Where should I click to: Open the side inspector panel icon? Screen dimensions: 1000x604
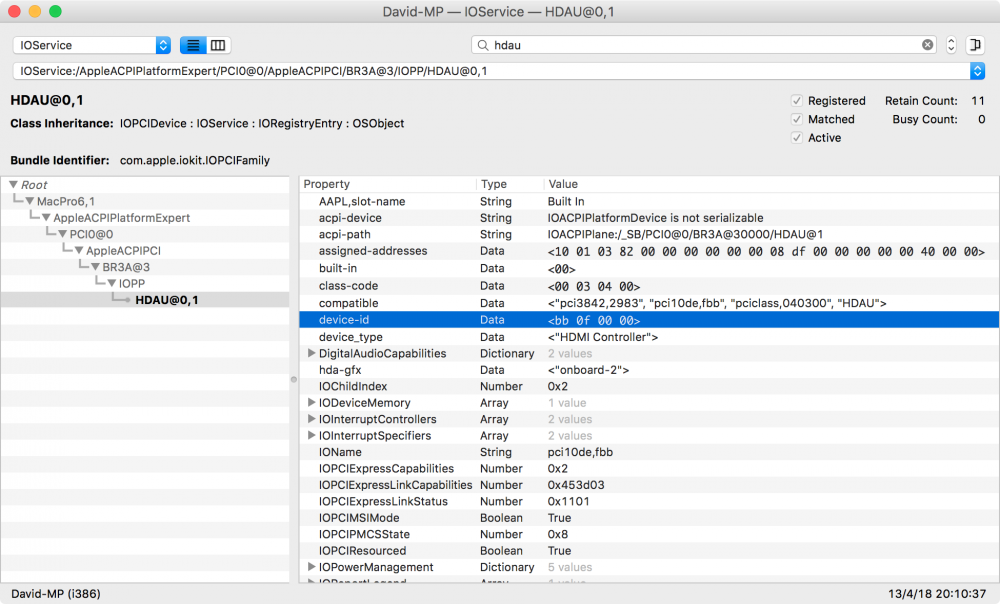pos(975,45)
